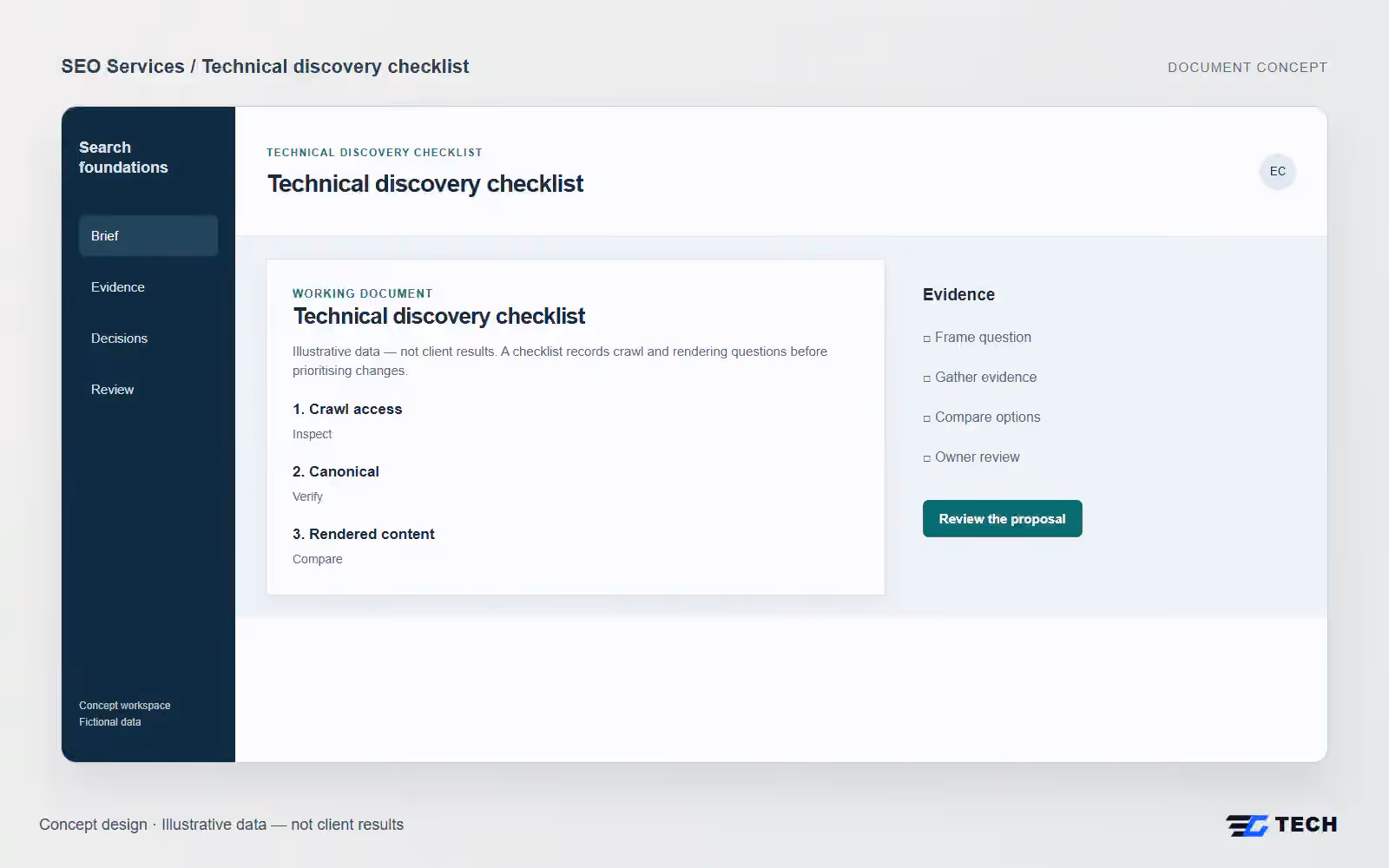Open the Evidence sidebar section
1389x868 pixels.
(148, 287)
